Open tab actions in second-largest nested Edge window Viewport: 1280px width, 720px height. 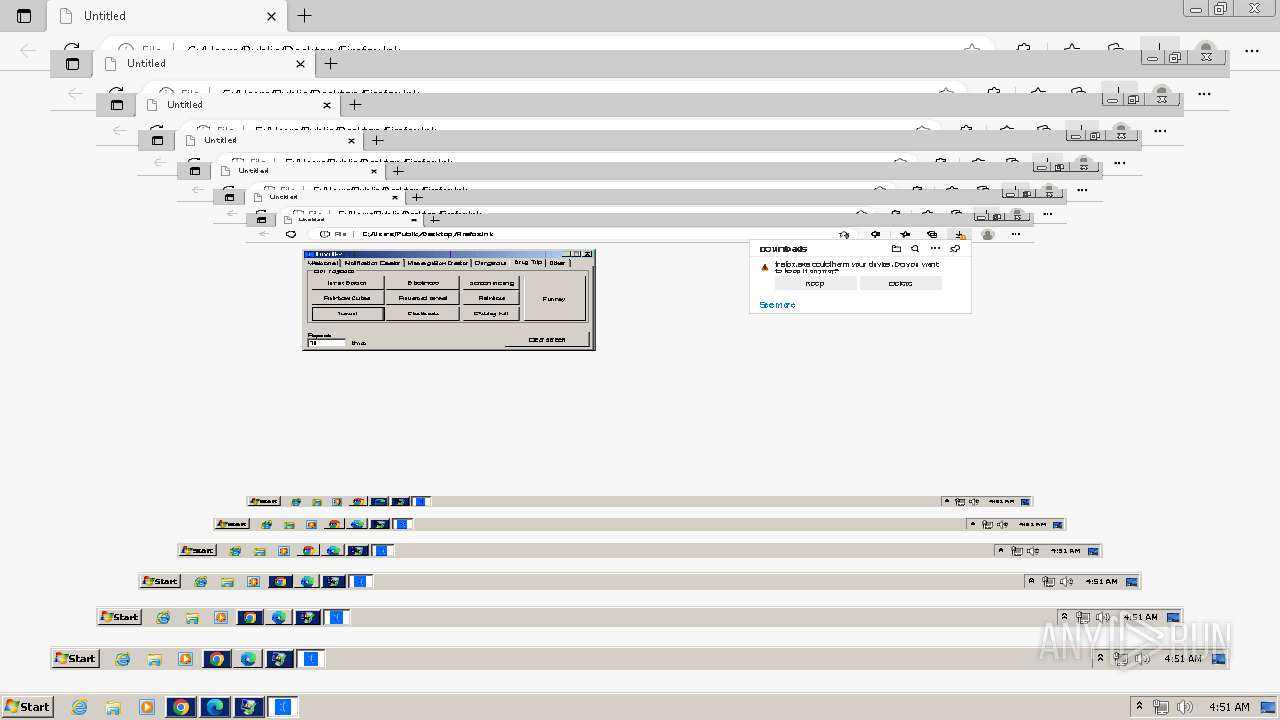tap(72, 64)
